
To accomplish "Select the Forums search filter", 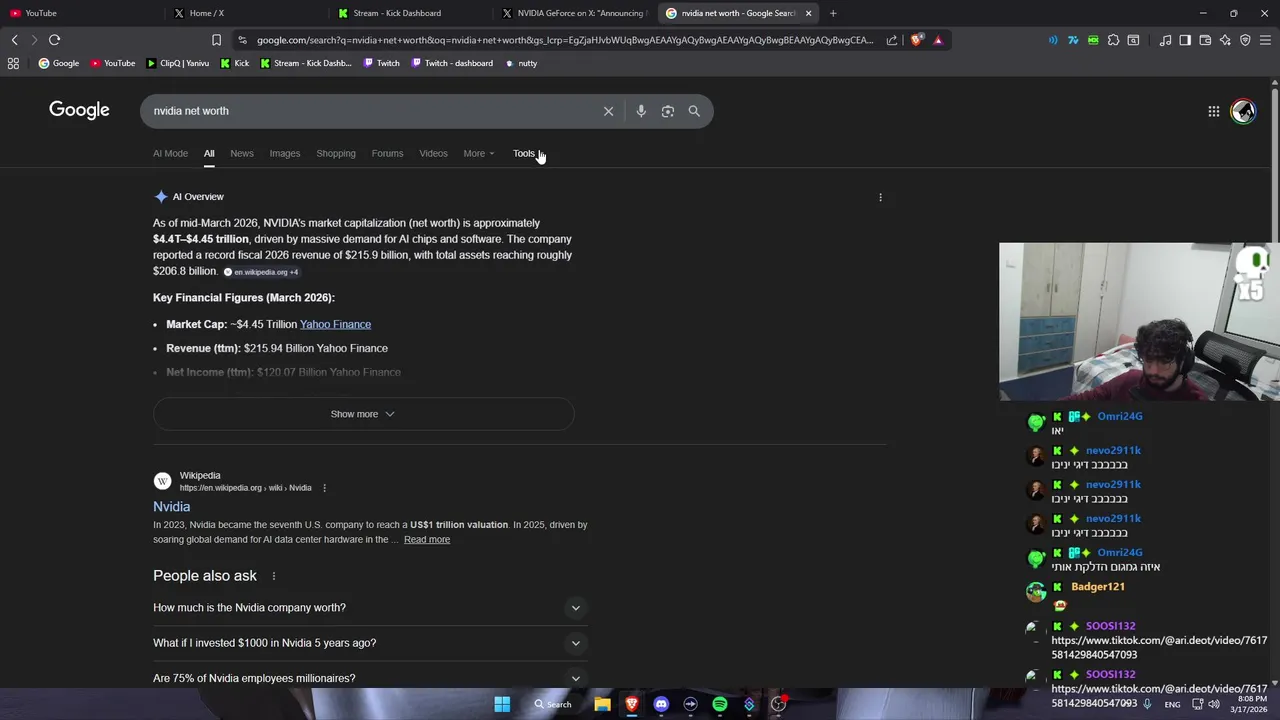I will (x=387, y=153).
